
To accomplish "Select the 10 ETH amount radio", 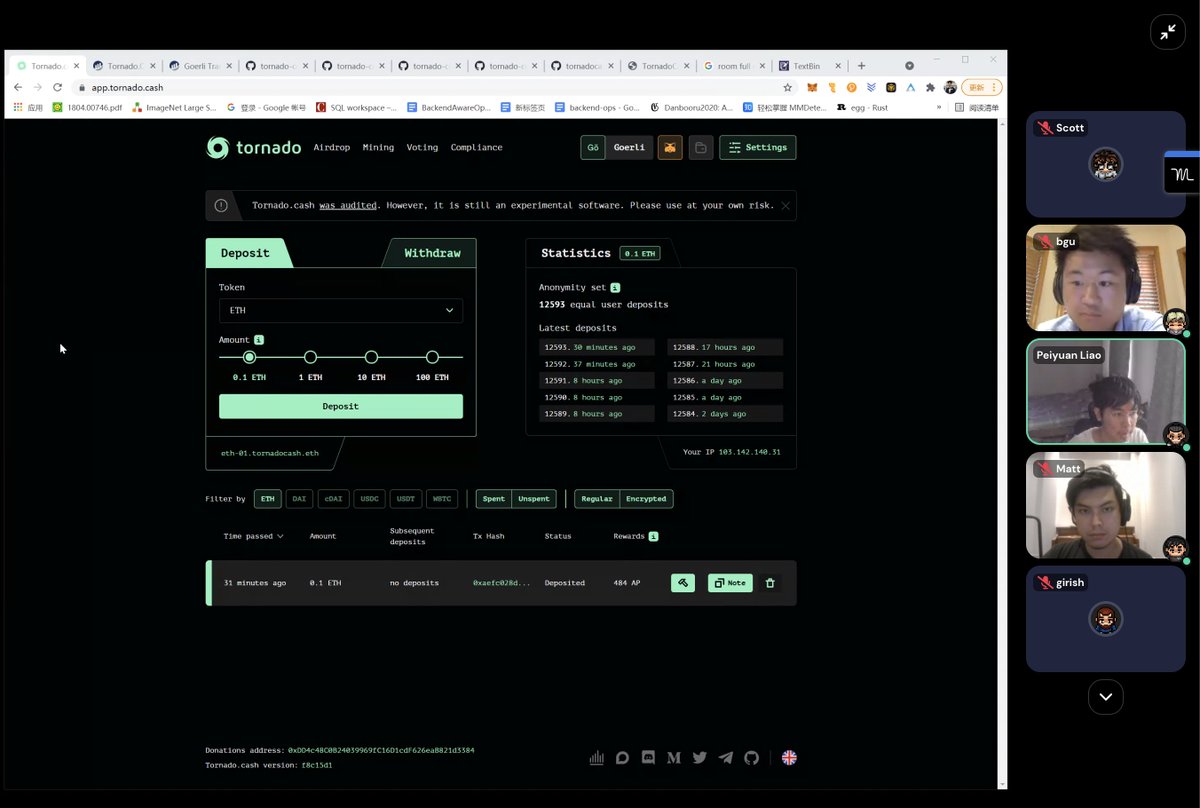I will pos(371,357).
